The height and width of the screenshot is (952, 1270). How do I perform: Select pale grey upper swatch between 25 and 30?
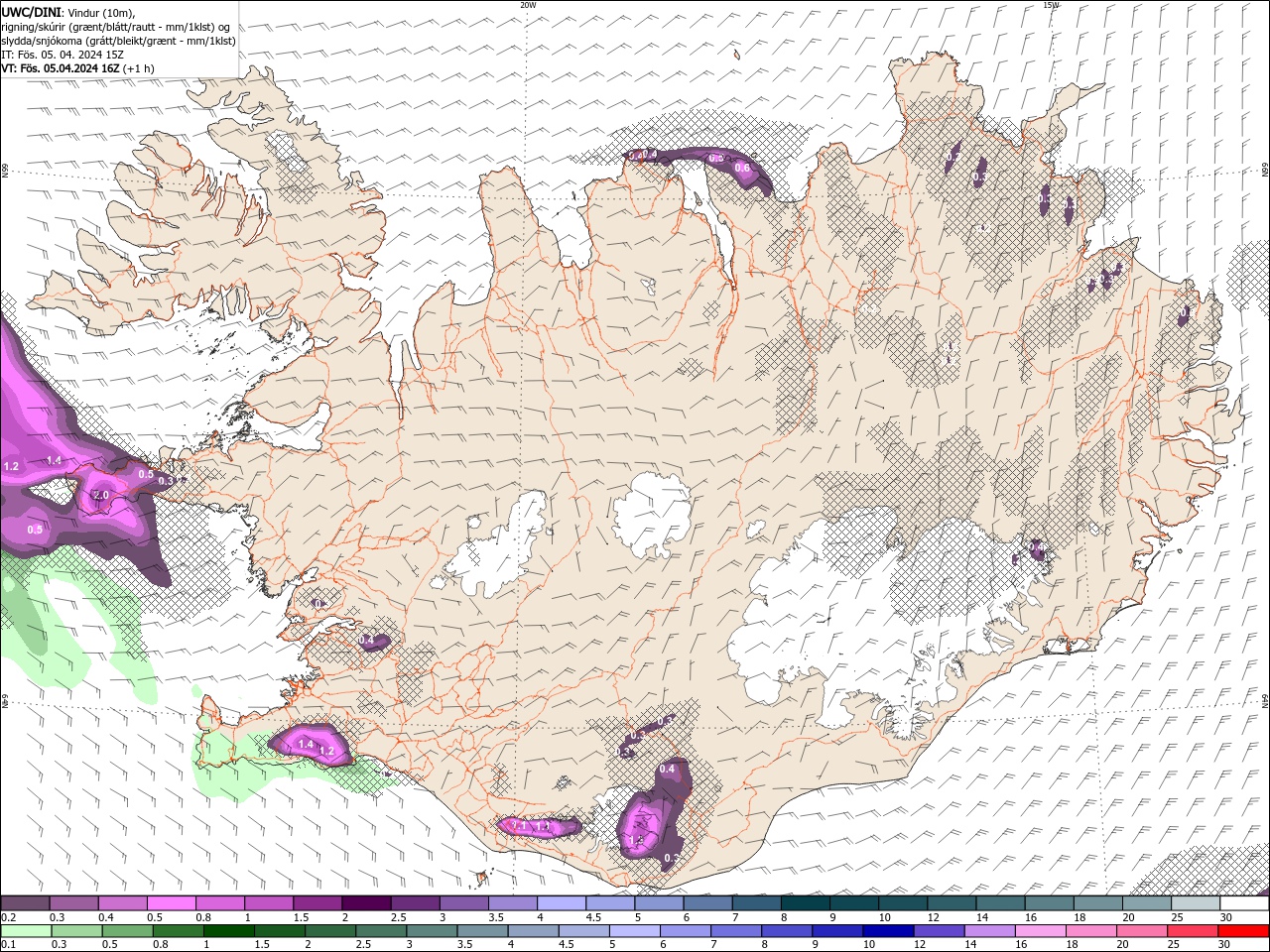[1196, 903]
